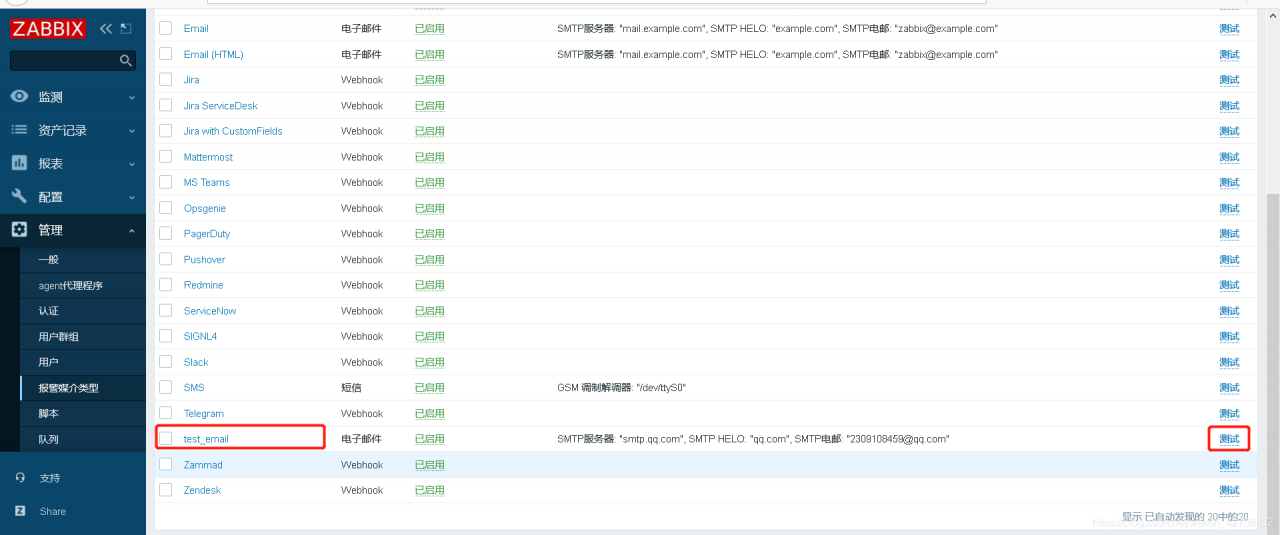Click the Z icon beside Share
The image size is (1280, 535).
pyautogui.click(x=20, y=511)
